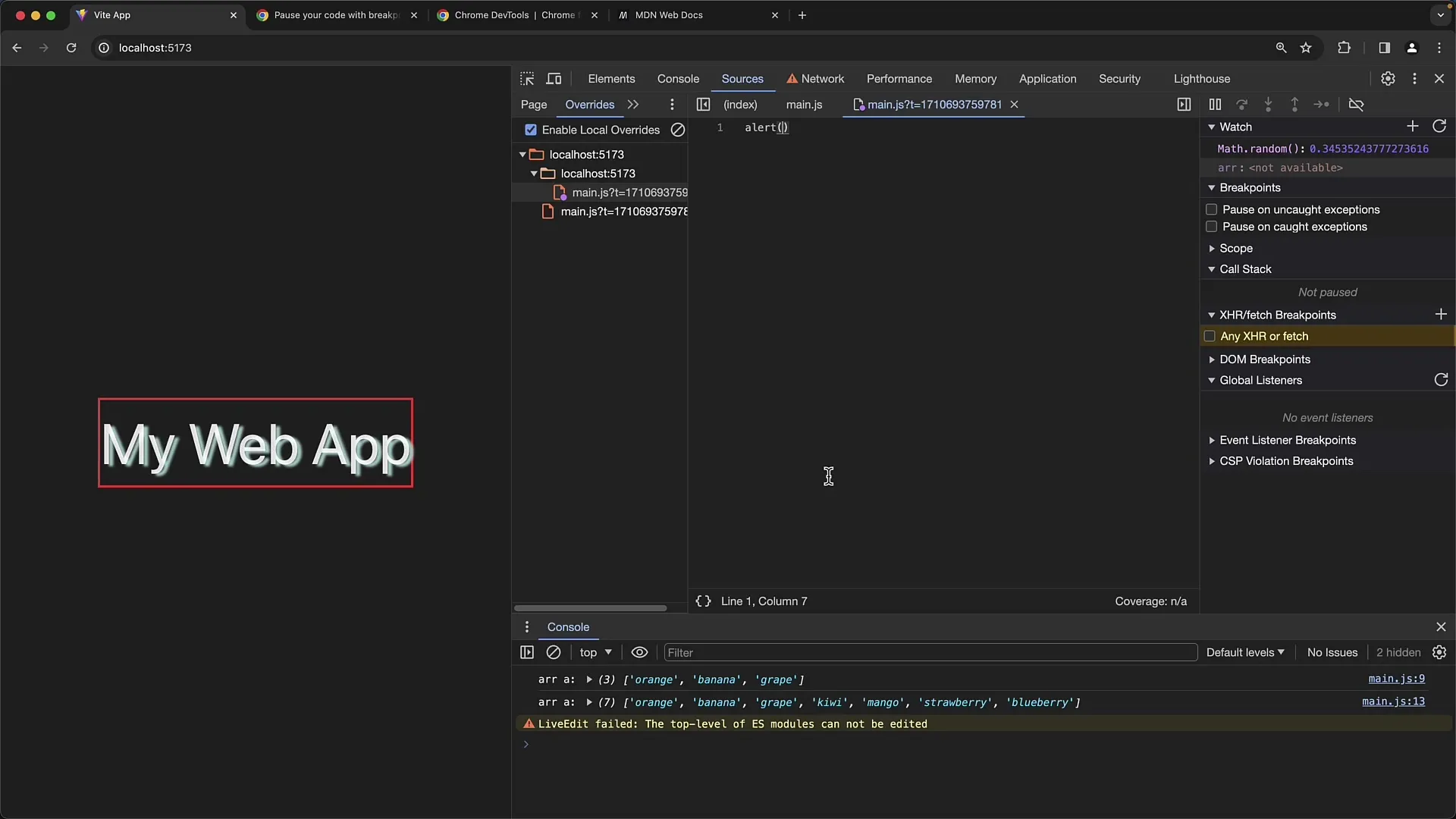Open the (index) editor tab
The image size is (1456, 819).
click(x=740, y=105)
